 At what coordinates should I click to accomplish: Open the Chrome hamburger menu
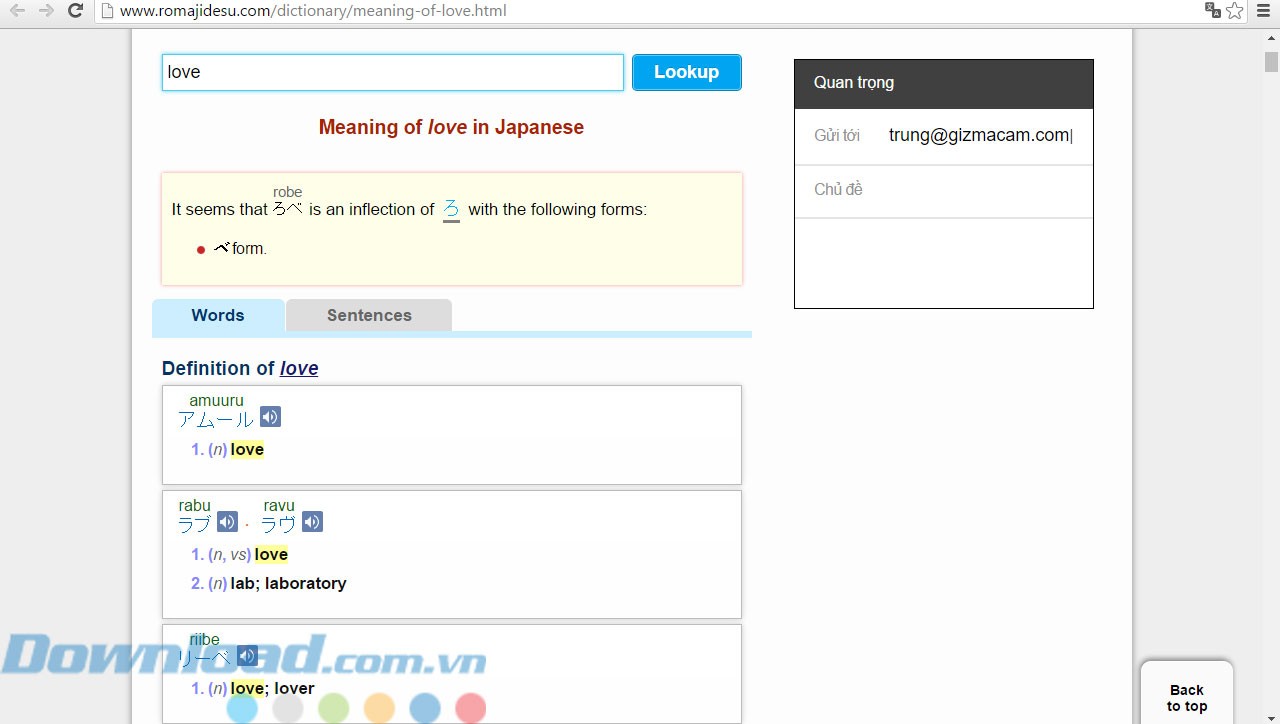(x=1263, y=11)
